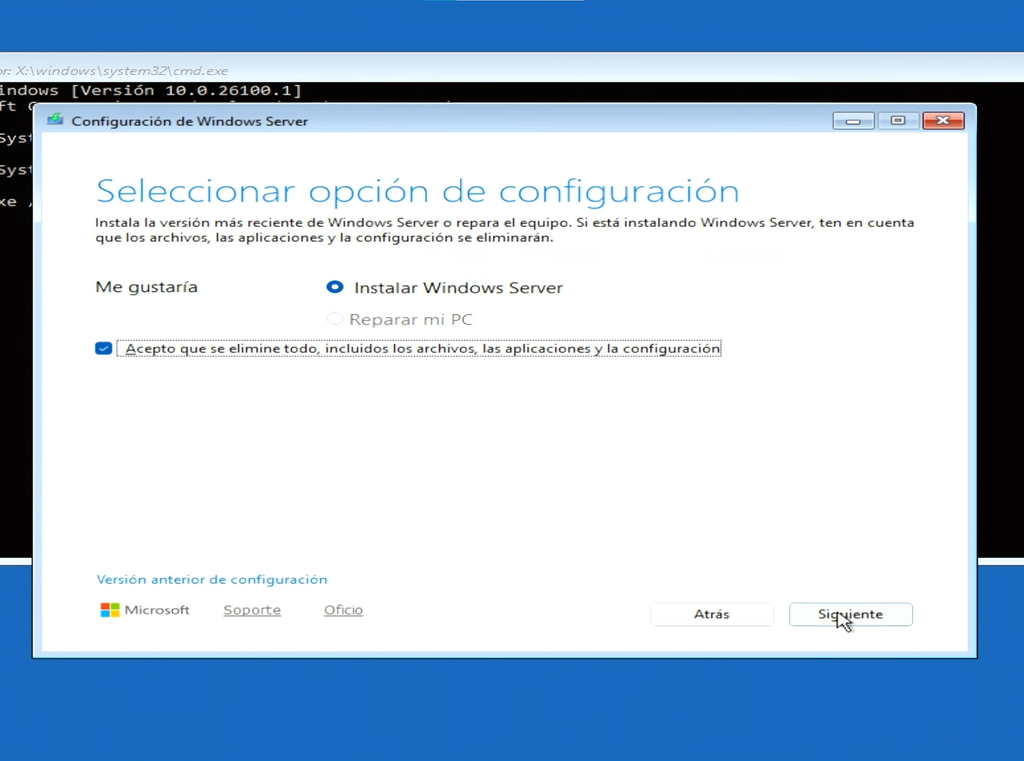Click the cmd.exe window title bar behind the dialog
1024x761 pixels.
[x=512, y=70]
